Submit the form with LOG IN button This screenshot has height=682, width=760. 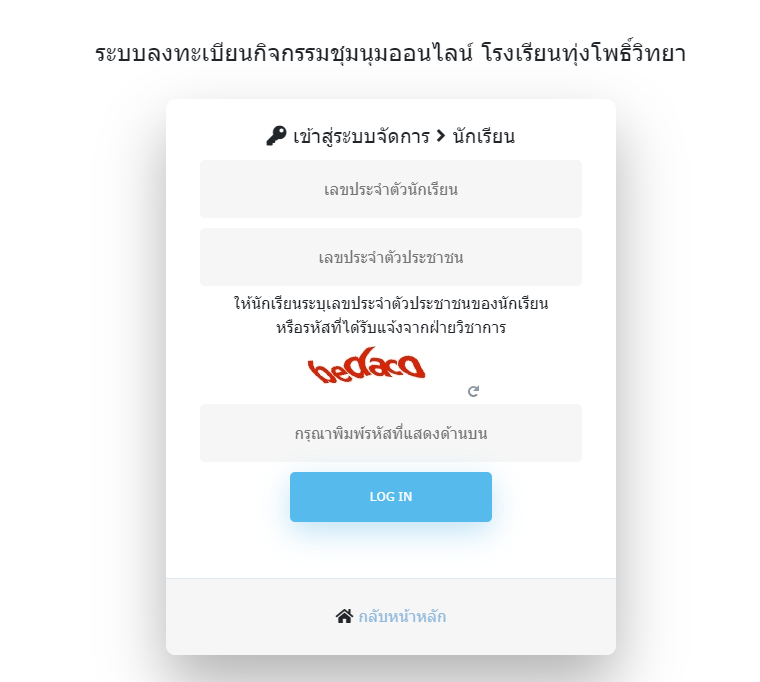[x=391, y=497]
